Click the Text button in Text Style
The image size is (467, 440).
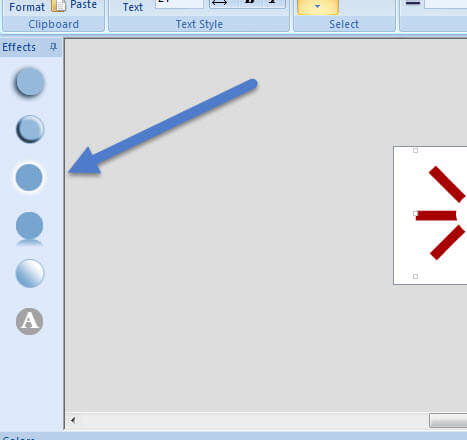[133, 7]
